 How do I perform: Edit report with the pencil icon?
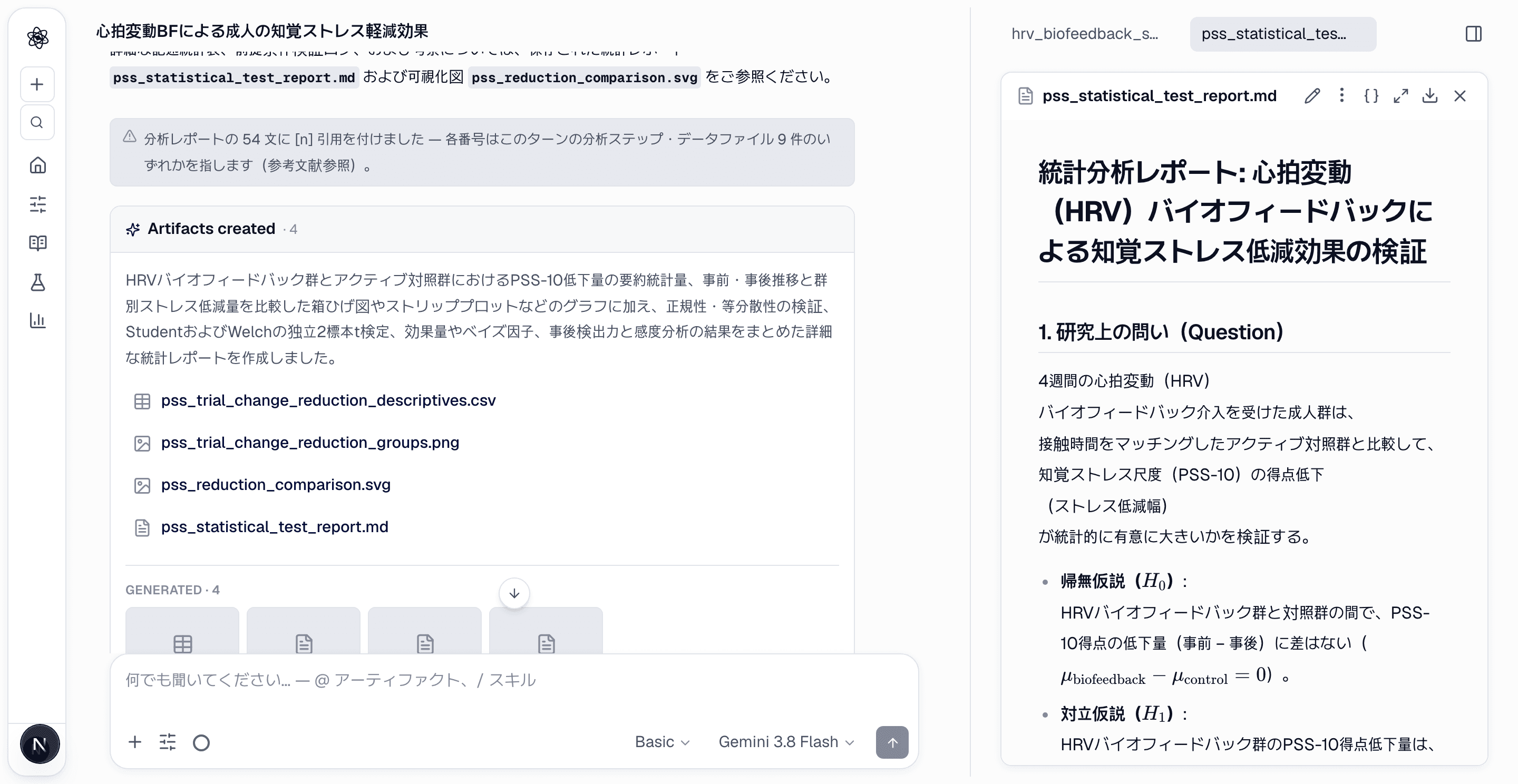[1312, 96]
